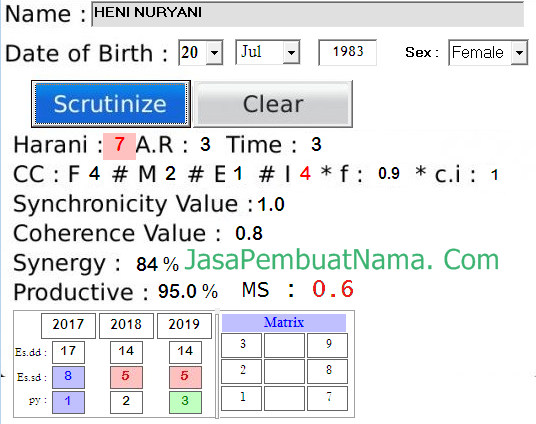
Task: Click the red I value 4
Action: click(x=305, y=174)
